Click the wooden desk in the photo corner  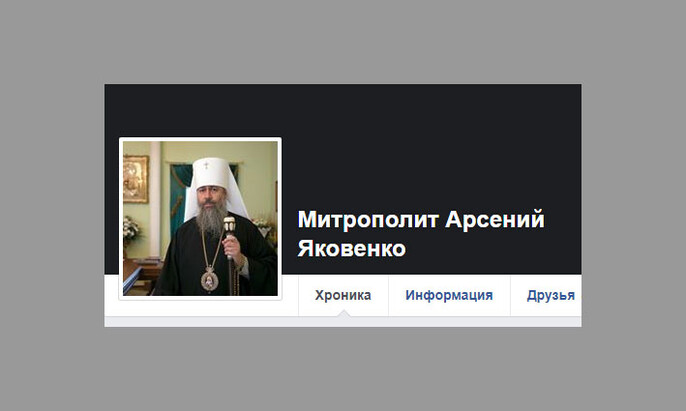(x=140, y=276)
